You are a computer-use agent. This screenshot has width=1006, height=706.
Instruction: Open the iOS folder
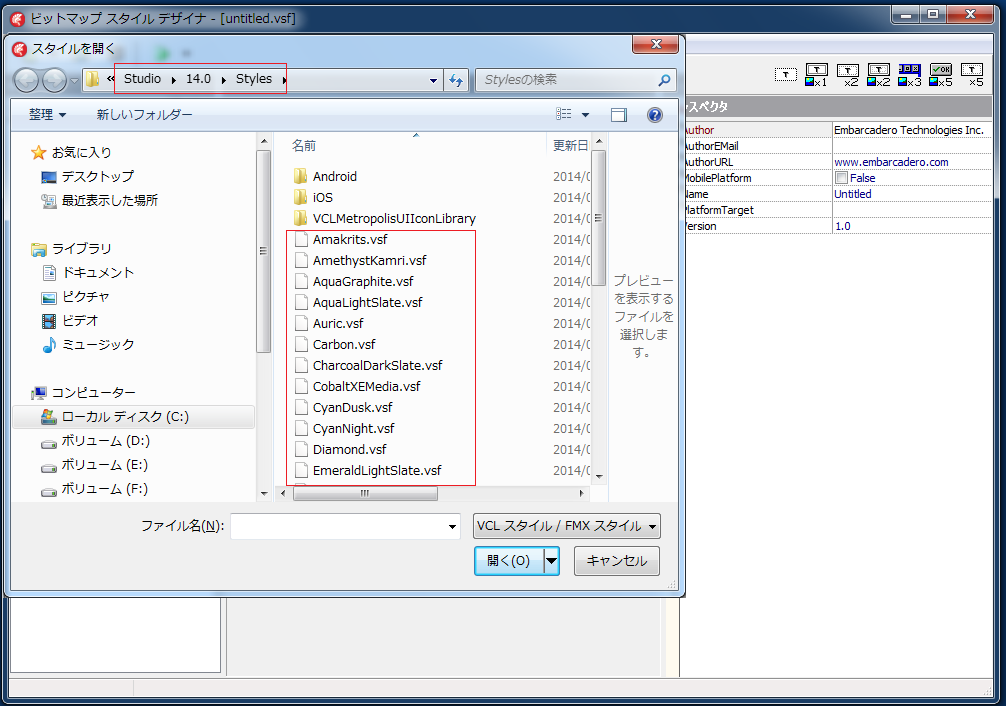pyautogui.click(x=323, y=198)
